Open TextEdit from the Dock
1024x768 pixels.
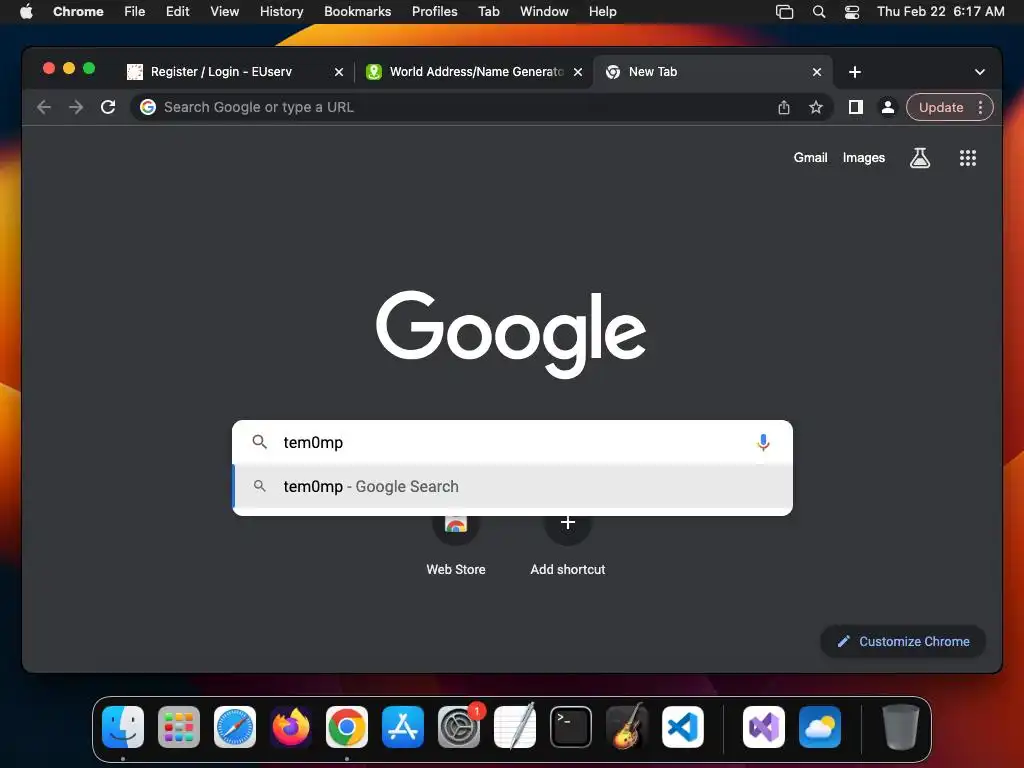click(x=515, y=727)
